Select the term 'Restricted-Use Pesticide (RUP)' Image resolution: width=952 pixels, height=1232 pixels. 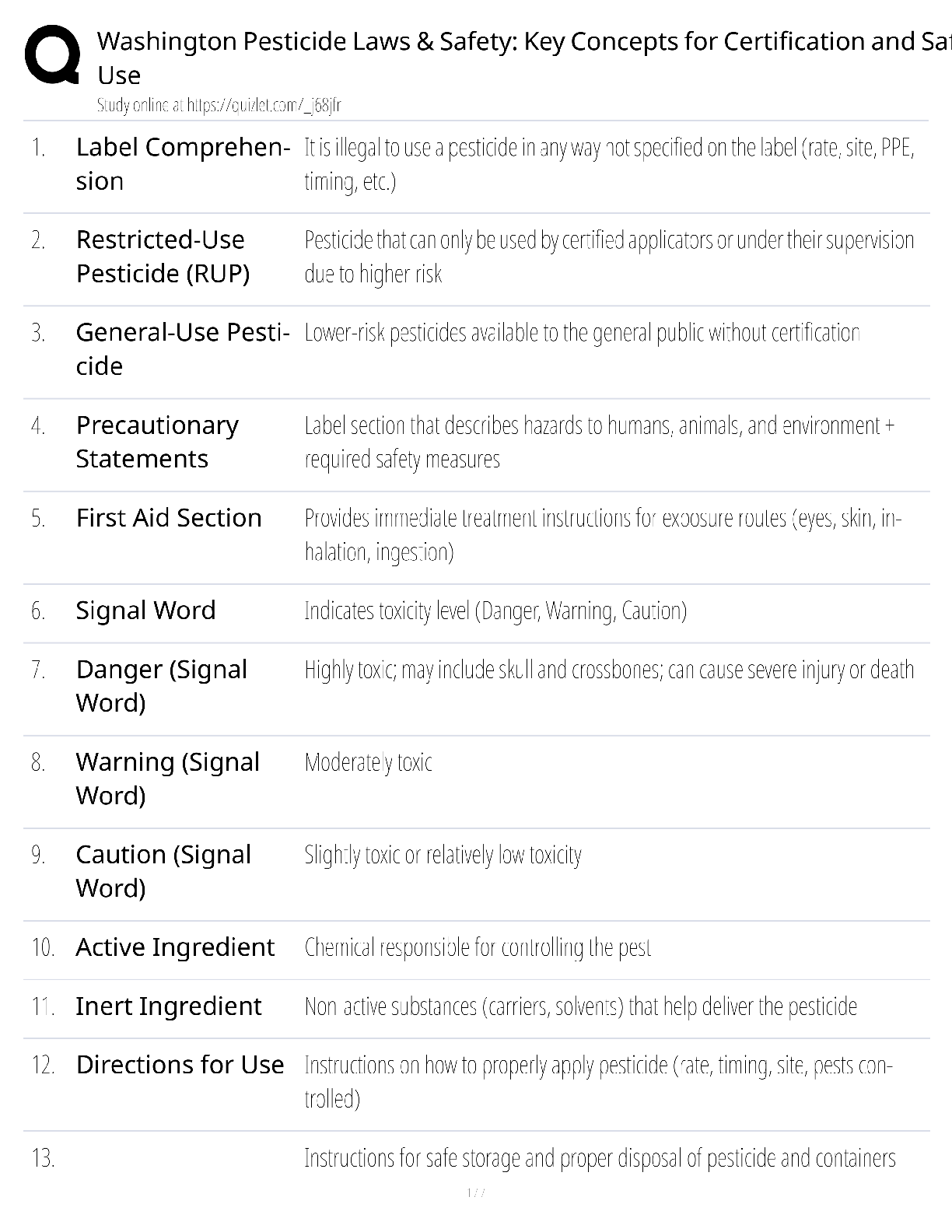coord(163,257)
